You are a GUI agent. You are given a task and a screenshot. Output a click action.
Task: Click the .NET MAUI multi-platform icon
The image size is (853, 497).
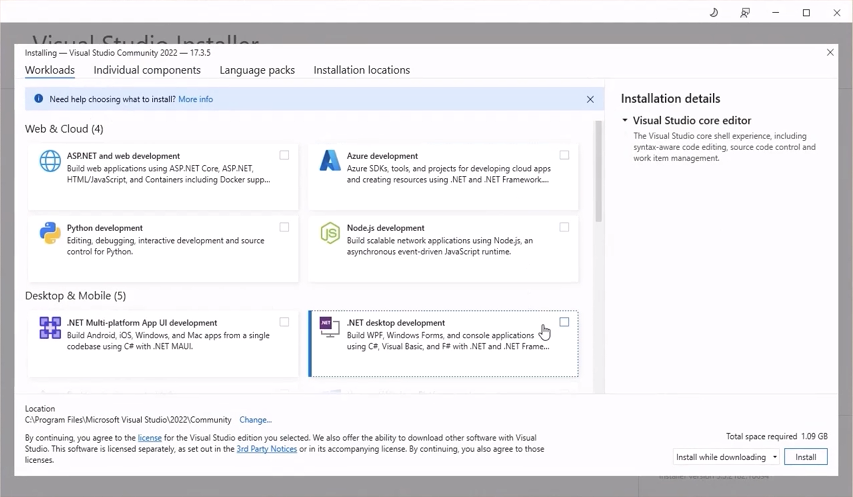pyautogui.click(x=50, y=328)
